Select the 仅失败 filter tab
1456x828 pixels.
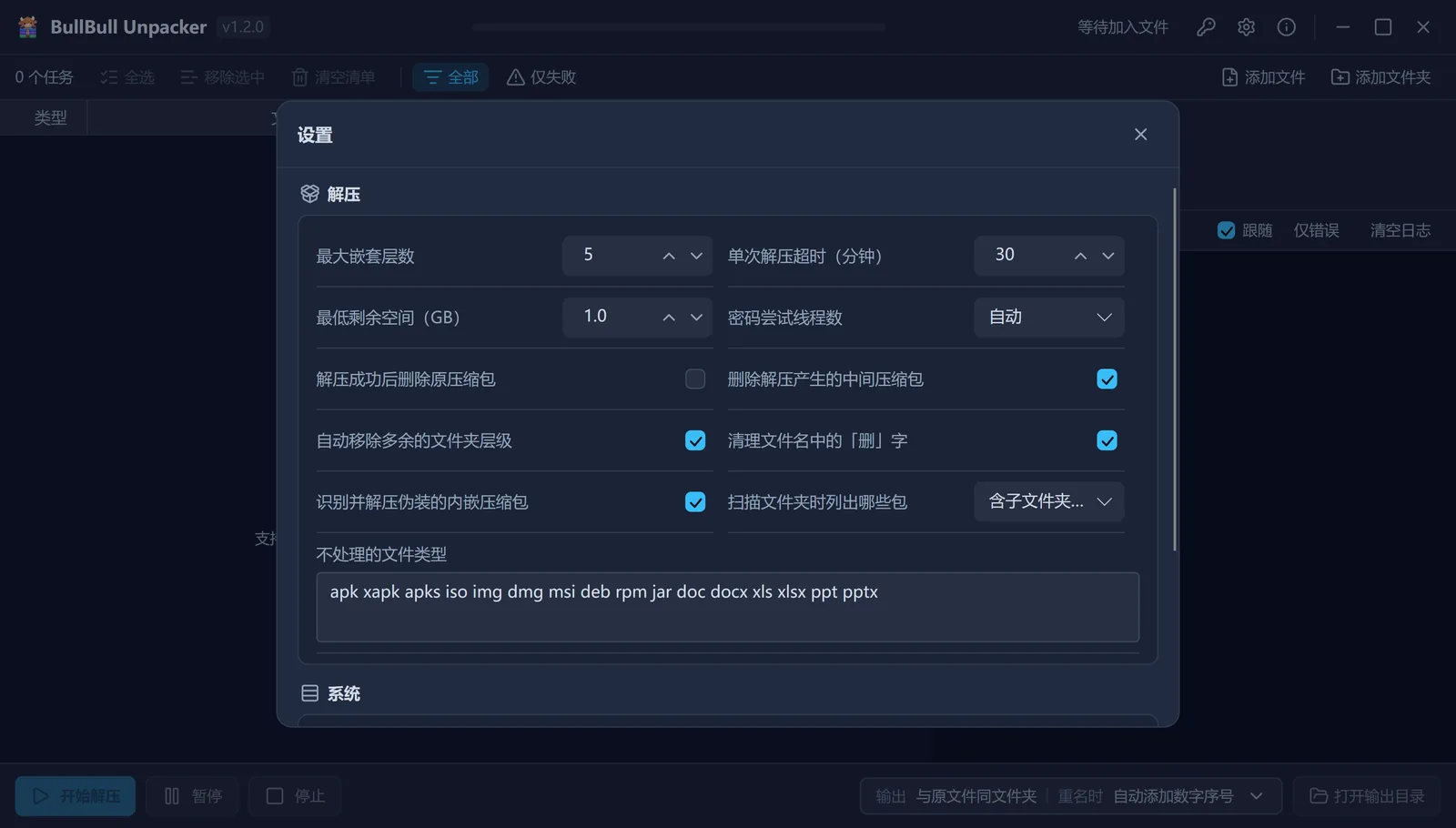541,77
